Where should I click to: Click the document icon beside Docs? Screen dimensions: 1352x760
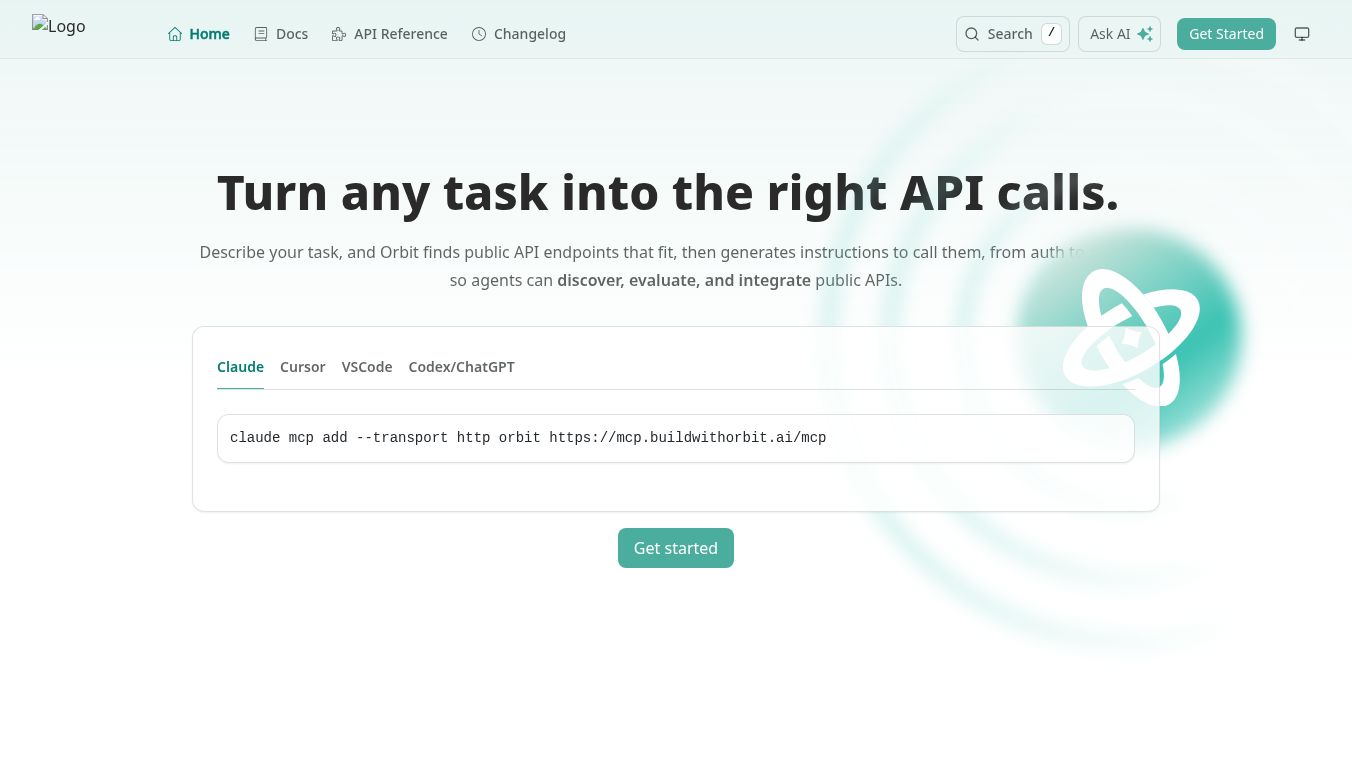(261, 34)
